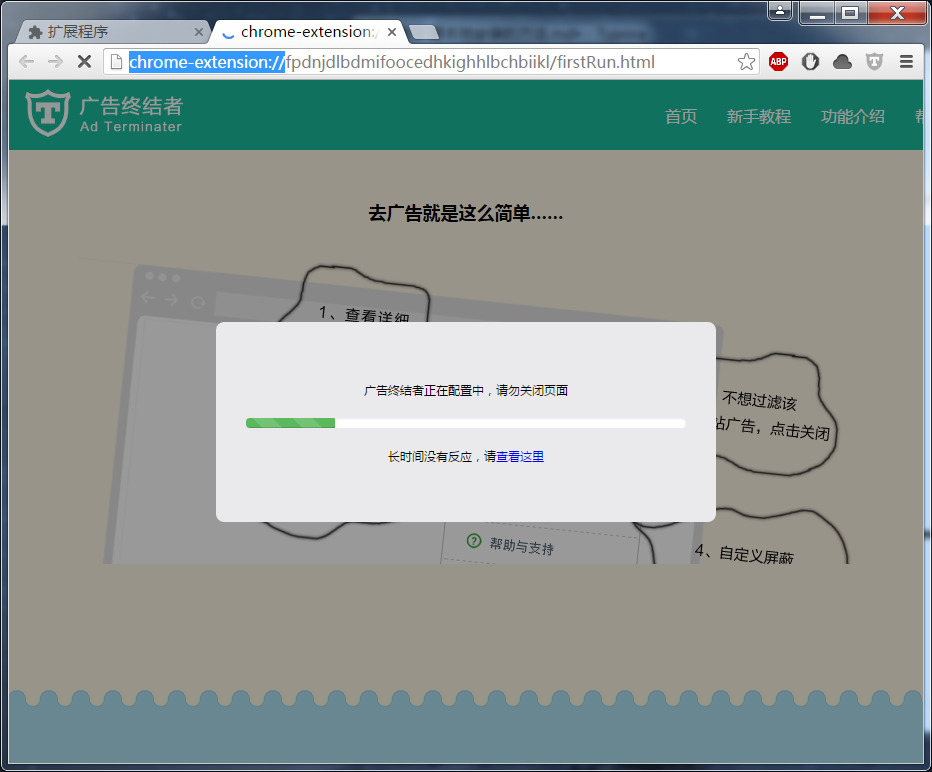Open the 新手教程 navigation item
932x772 pixels.
(758, 117)
